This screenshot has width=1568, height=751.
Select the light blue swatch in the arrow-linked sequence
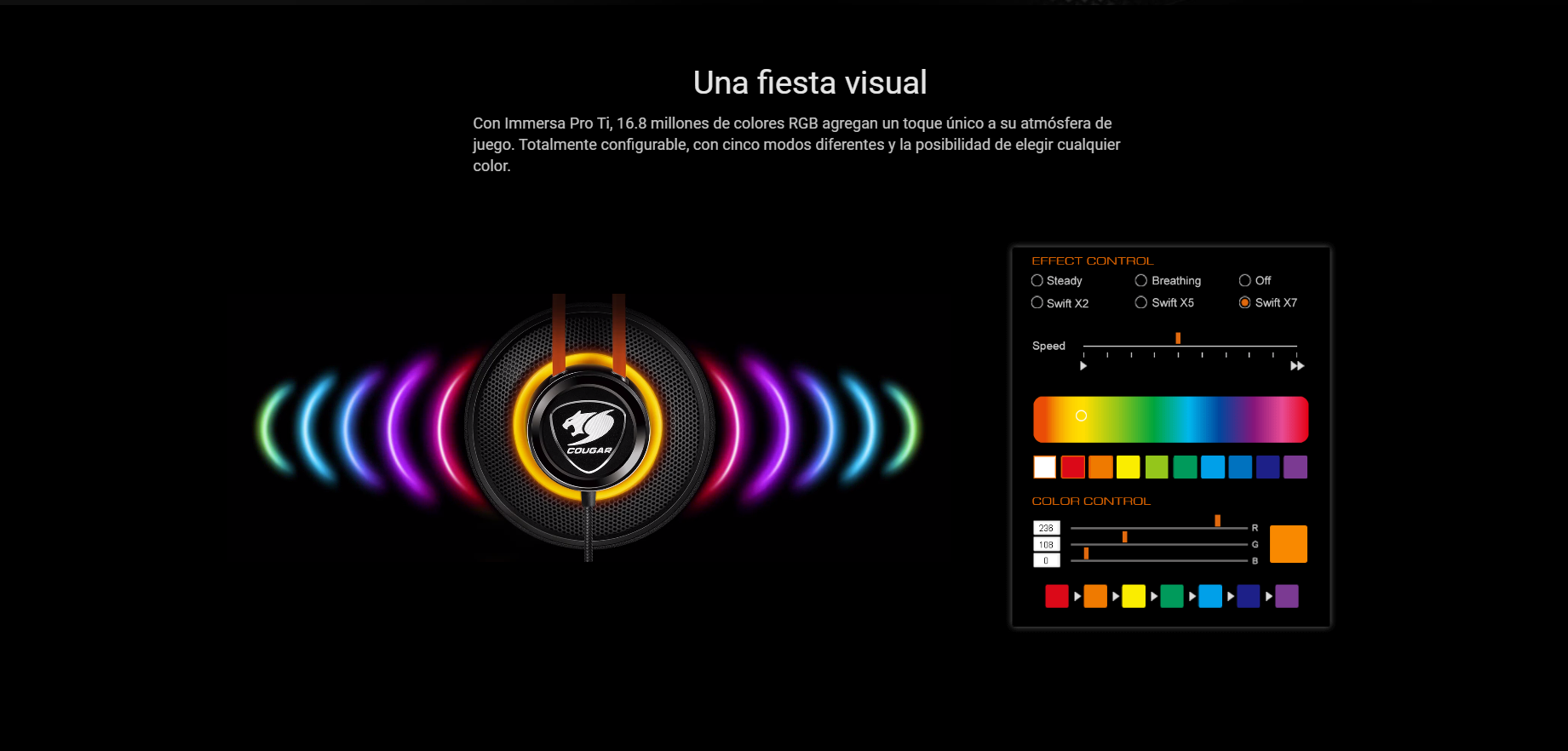point(1210,596)
